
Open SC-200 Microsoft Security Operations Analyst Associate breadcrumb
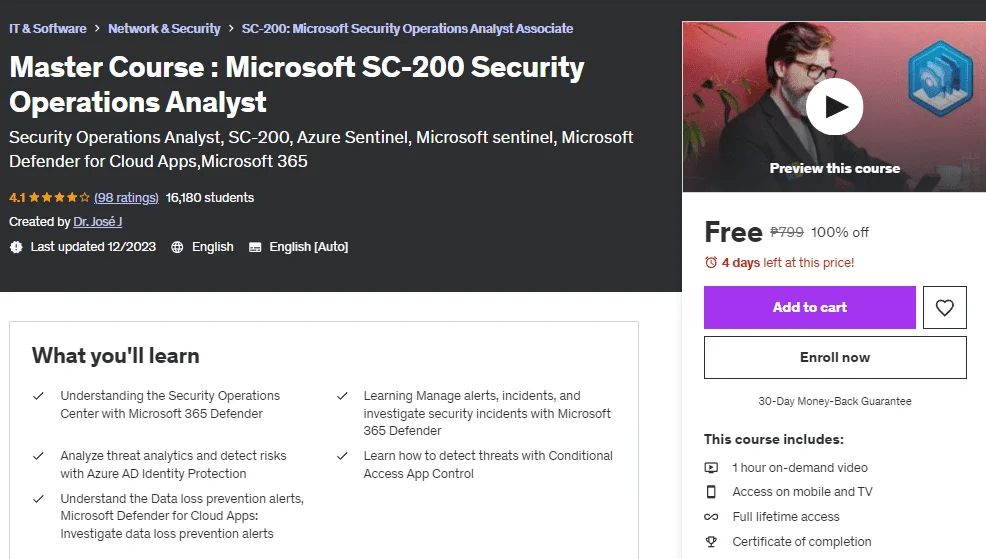(407, 28)
